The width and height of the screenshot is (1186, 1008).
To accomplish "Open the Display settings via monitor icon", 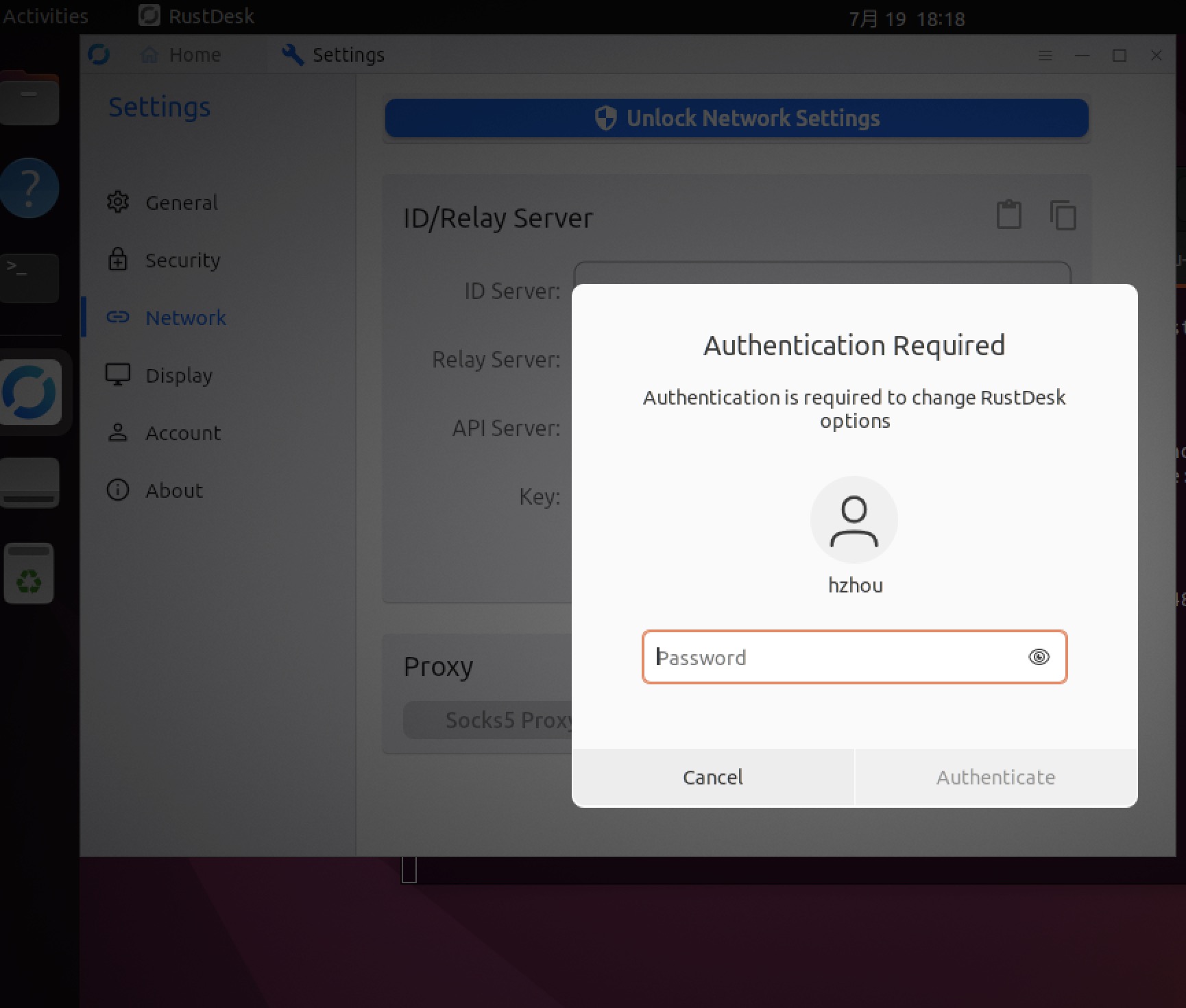I will [x=118, y=374].
